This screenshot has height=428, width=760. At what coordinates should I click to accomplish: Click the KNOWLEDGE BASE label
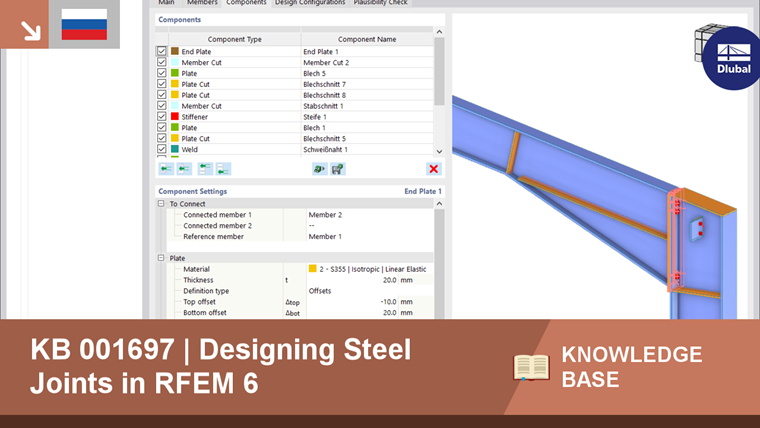(632, 367)
